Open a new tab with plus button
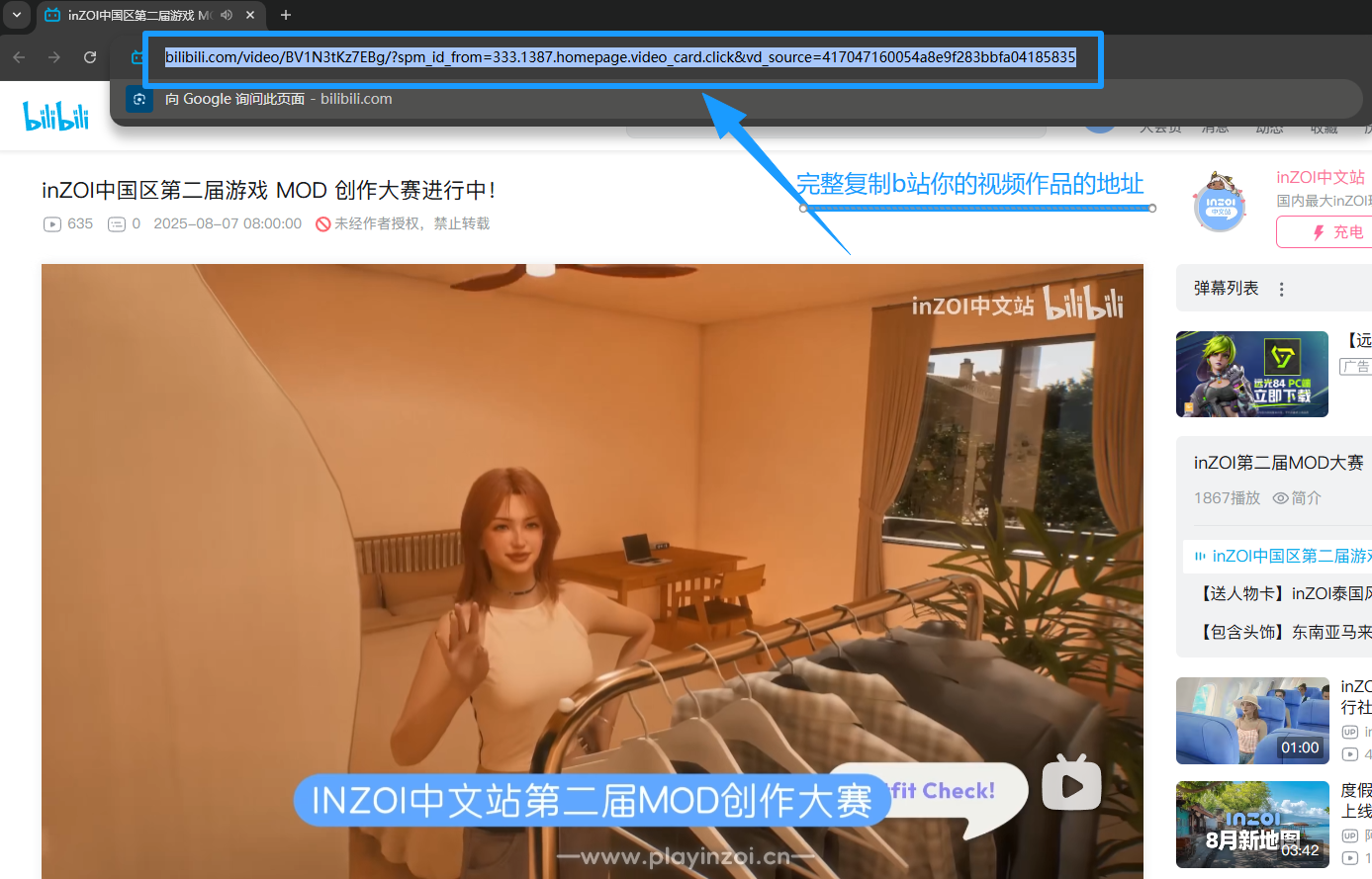Viewport: 1372px width, 879px height. pyautogui.click(x=286, y=15)
